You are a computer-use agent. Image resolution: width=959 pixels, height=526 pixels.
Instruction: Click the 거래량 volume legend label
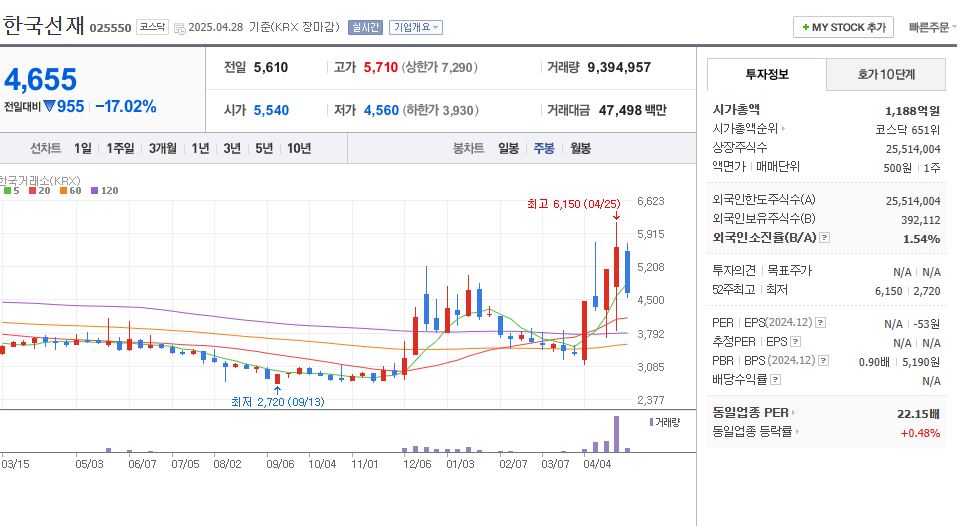click(x=664, y=422)
